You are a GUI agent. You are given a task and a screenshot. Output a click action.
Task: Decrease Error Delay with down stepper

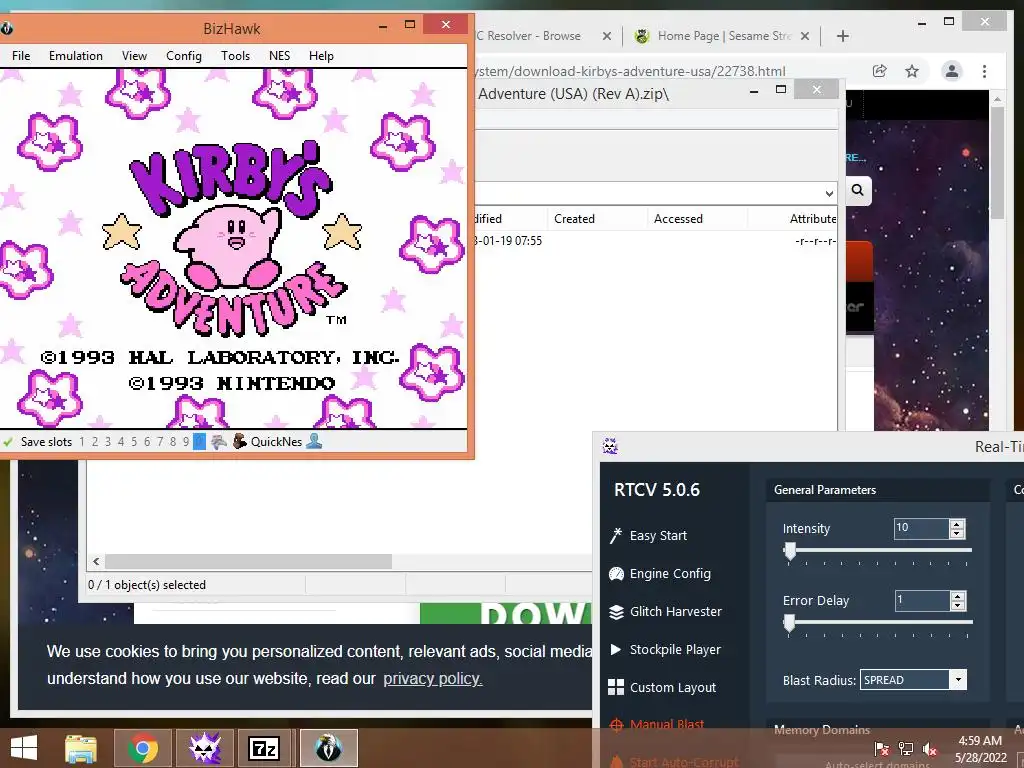tap(957, 605)
